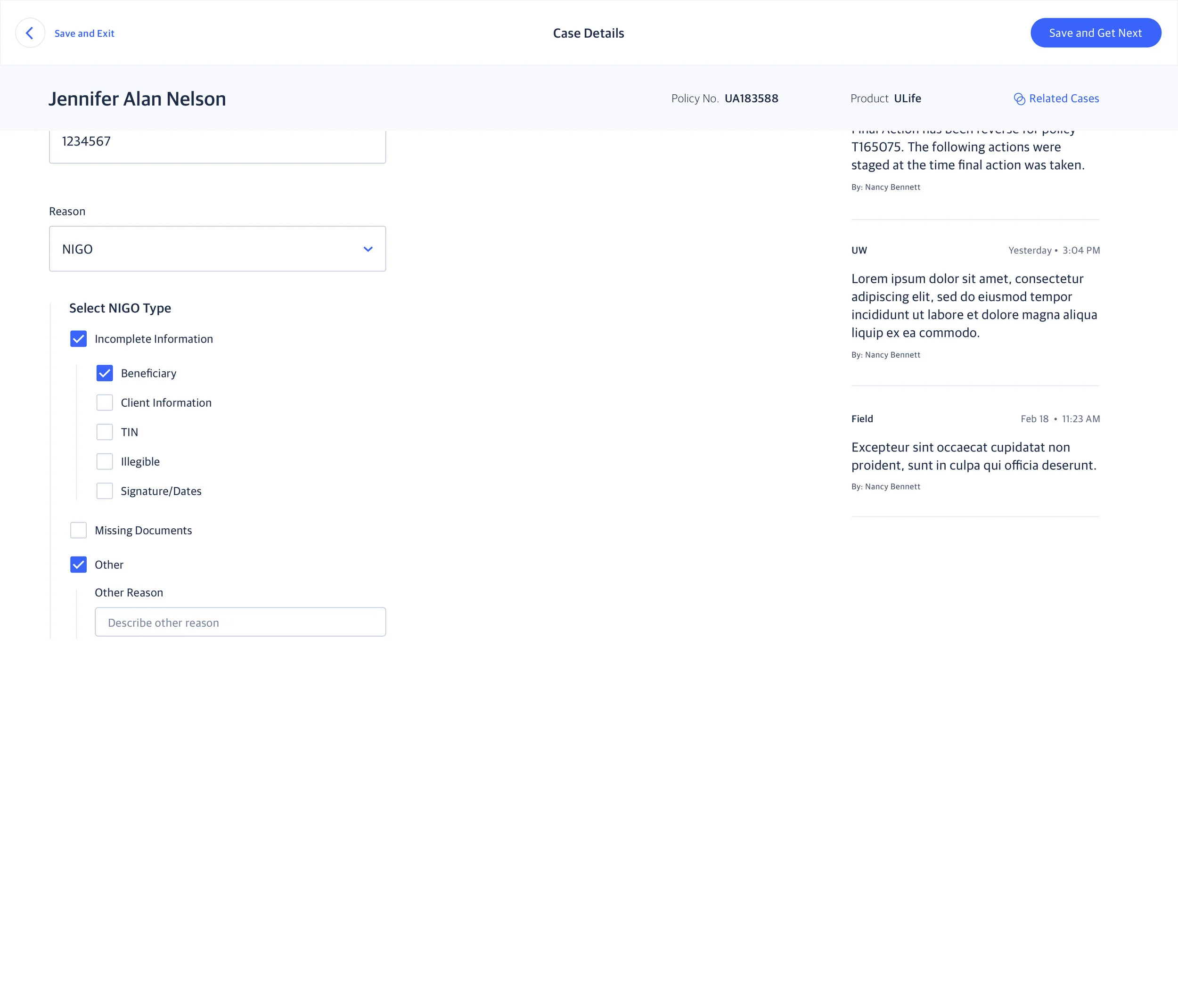
Task: Select the Field note from Feb 18
Action: [974, 456]
